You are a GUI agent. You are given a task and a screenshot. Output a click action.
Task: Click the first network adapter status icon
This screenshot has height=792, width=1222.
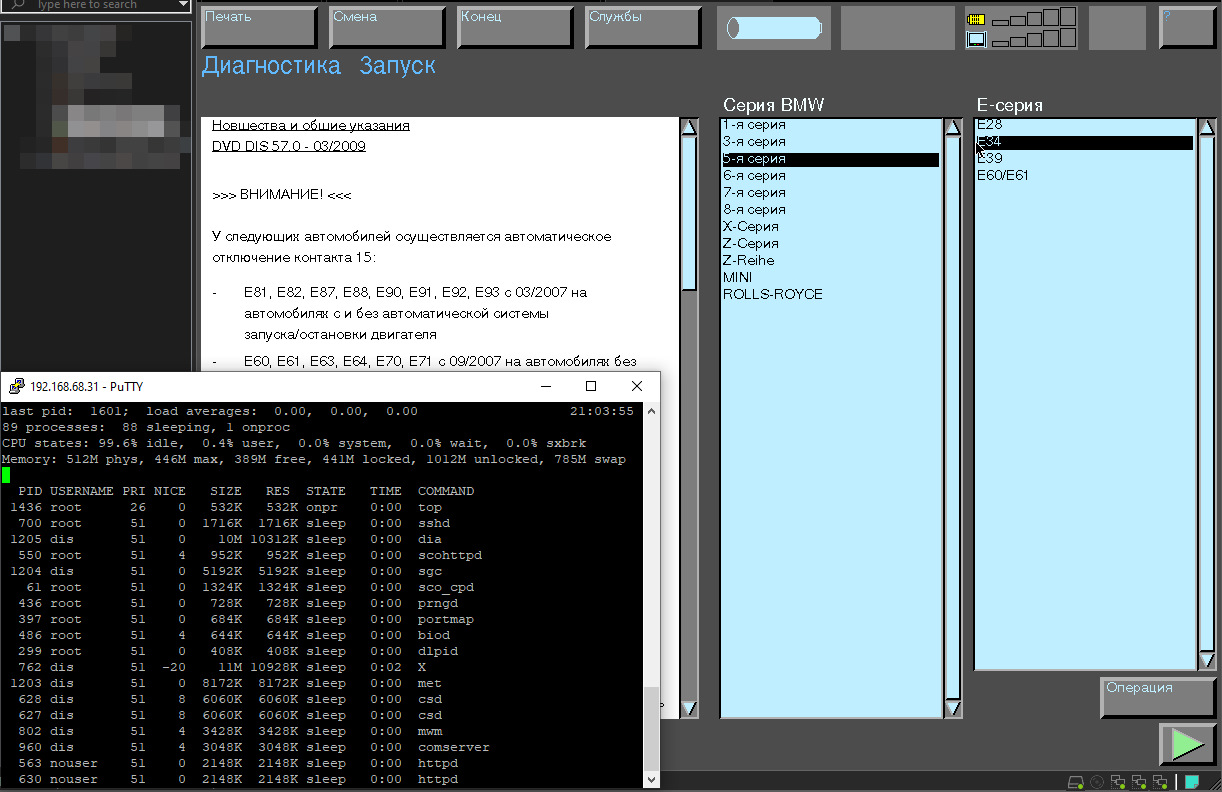click(1118, 782)
